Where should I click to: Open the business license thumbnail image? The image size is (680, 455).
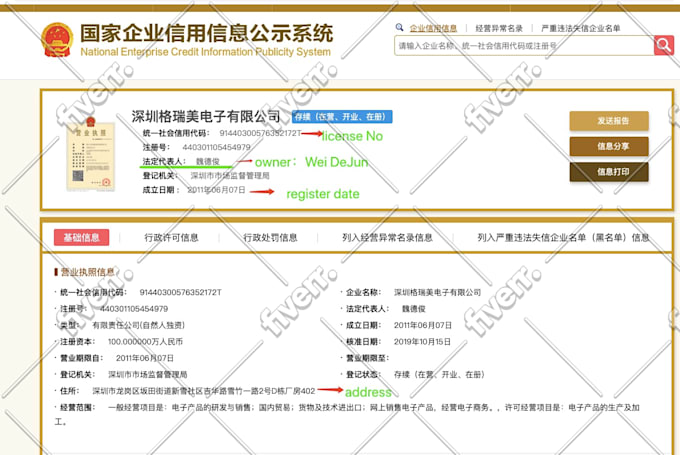91,154
